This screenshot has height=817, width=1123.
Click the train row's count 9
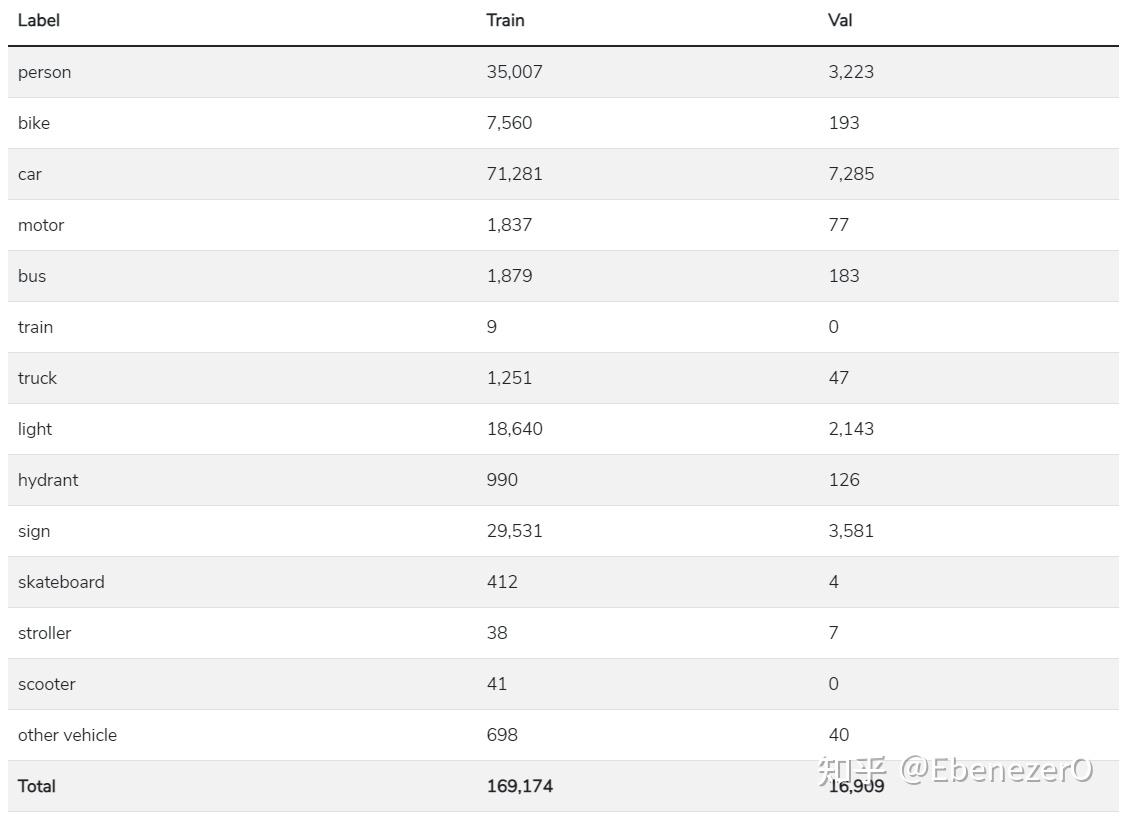[491, 327]
